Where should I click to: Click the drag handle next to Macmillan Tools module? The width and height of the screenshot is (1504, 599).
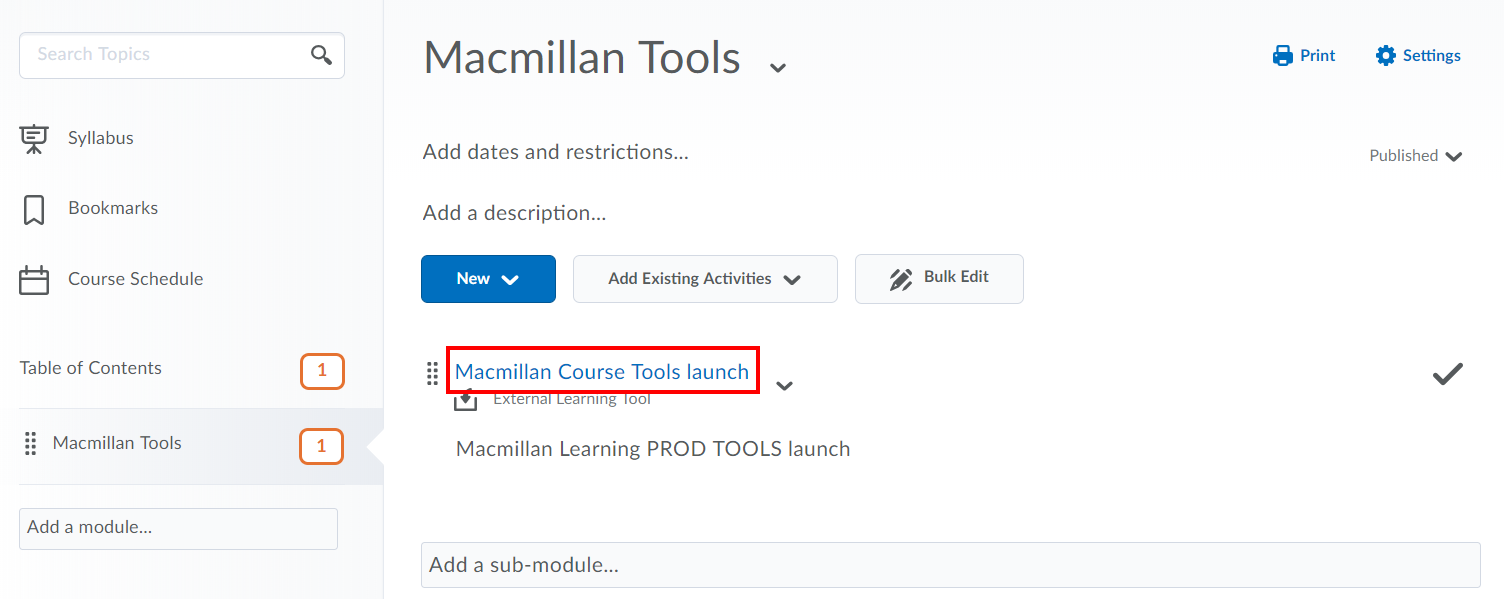point(30,443)
